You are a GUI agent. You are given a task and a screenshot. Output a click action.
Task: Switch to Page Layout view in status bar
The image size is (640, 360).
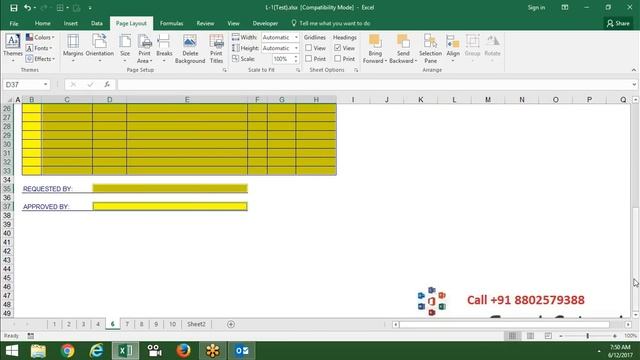point(530,336)
